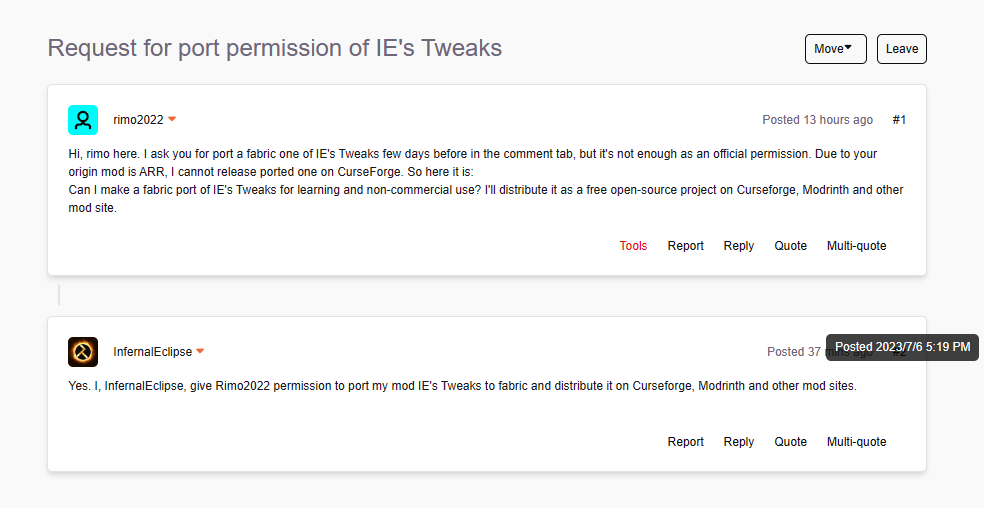Multi-quote the first post
The image size is (984, 508).
click(x=856, y=246)
